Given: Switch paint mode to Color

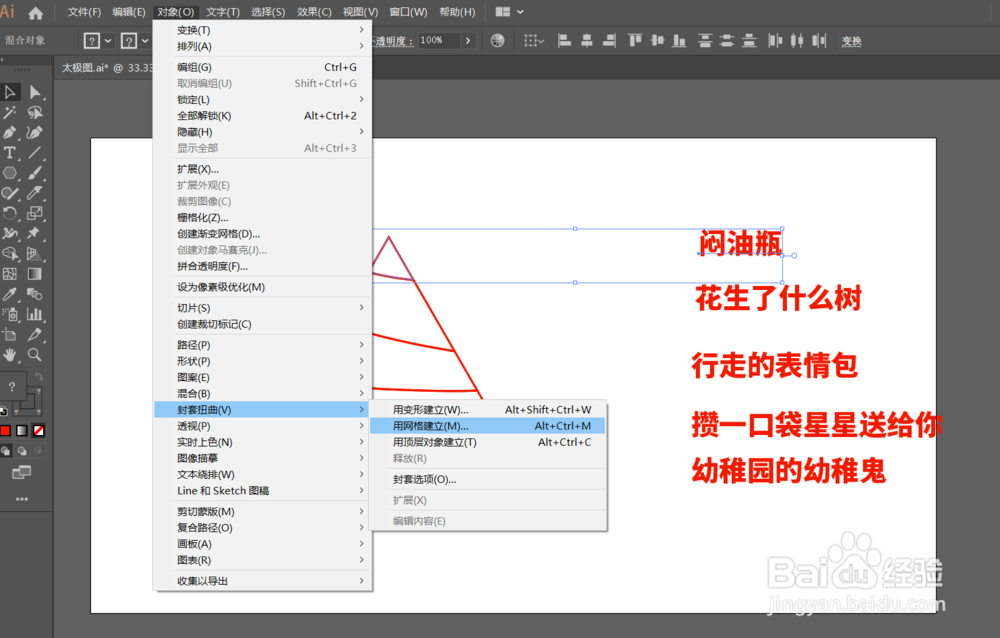Looking at the screenshot, I should click(6, 431).
